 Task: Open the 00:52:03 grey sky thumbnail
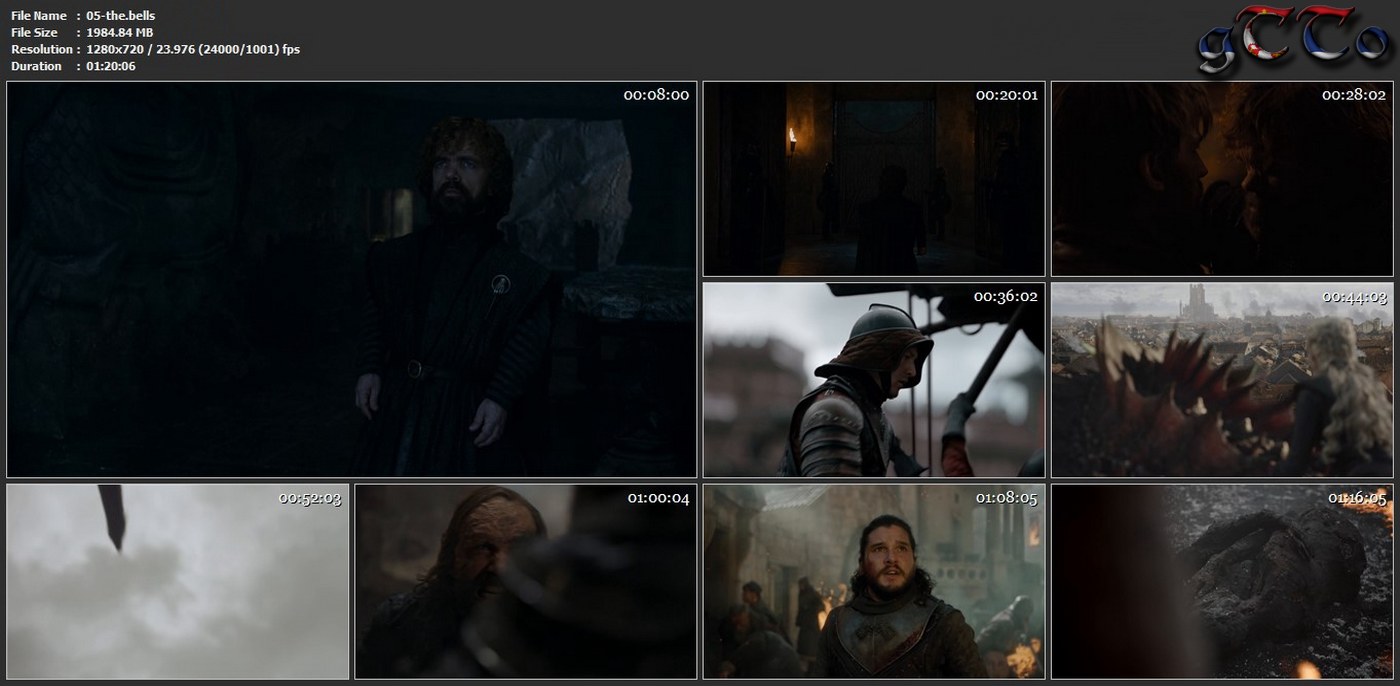pos(178,582)
